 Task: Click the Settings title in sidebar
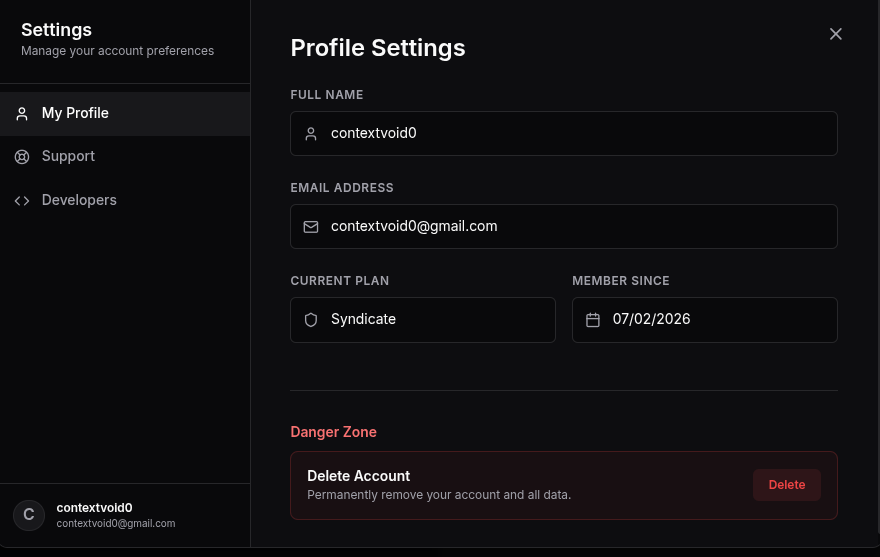[x=56, y=30]
